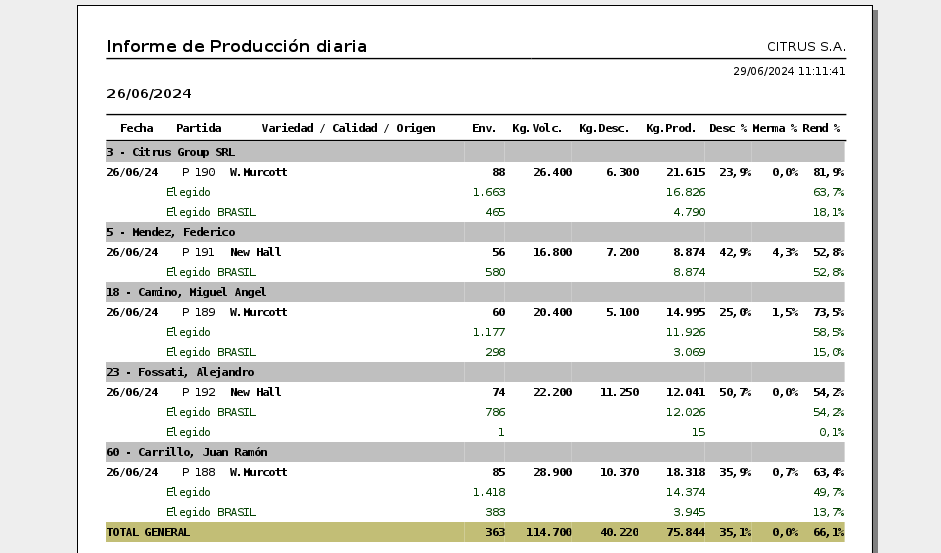
Task: Click partida 'P 188' cell
Action: click(x=199, y=472)
